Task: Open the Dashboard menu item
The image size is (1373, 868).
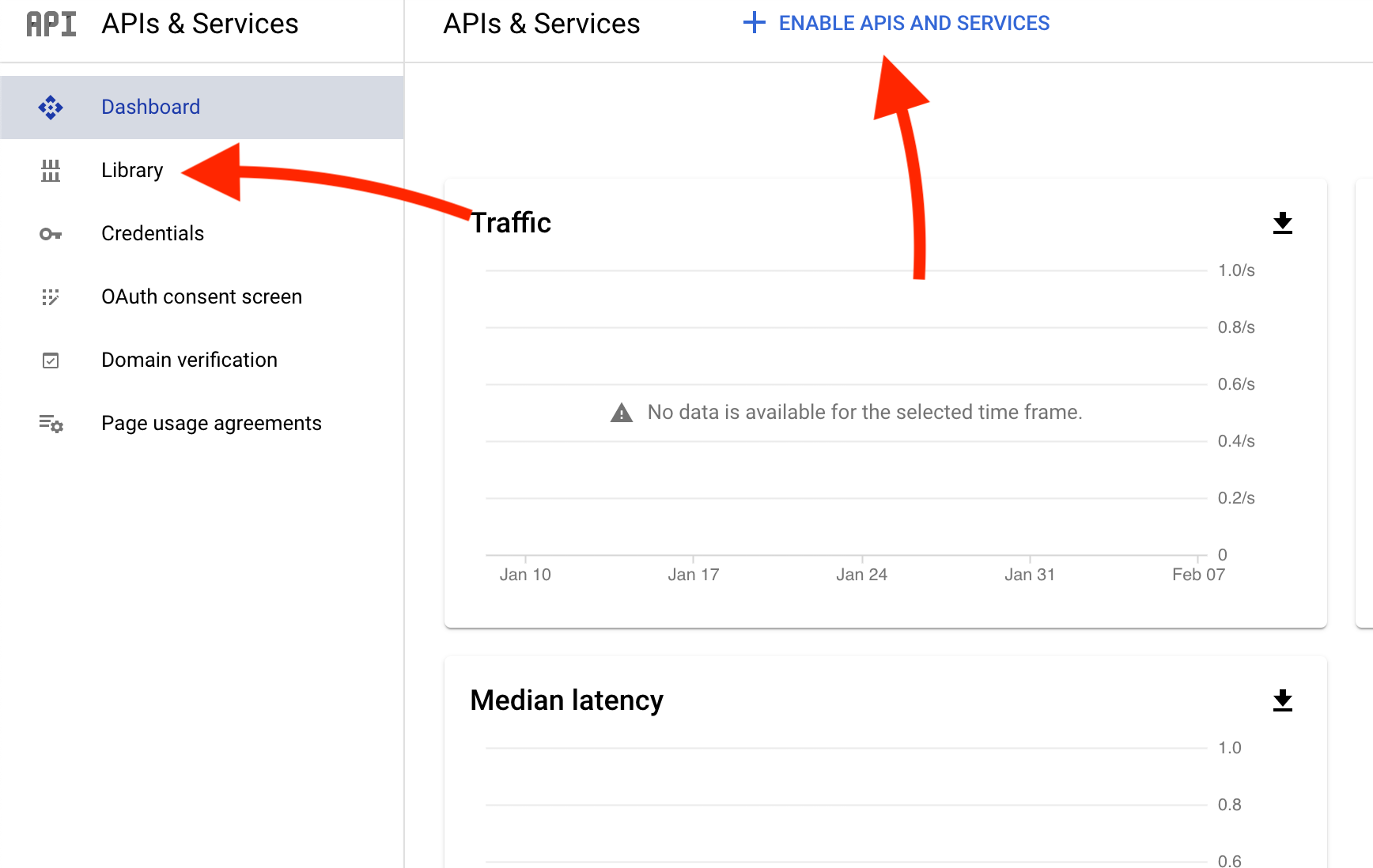Action: point(202,108)
